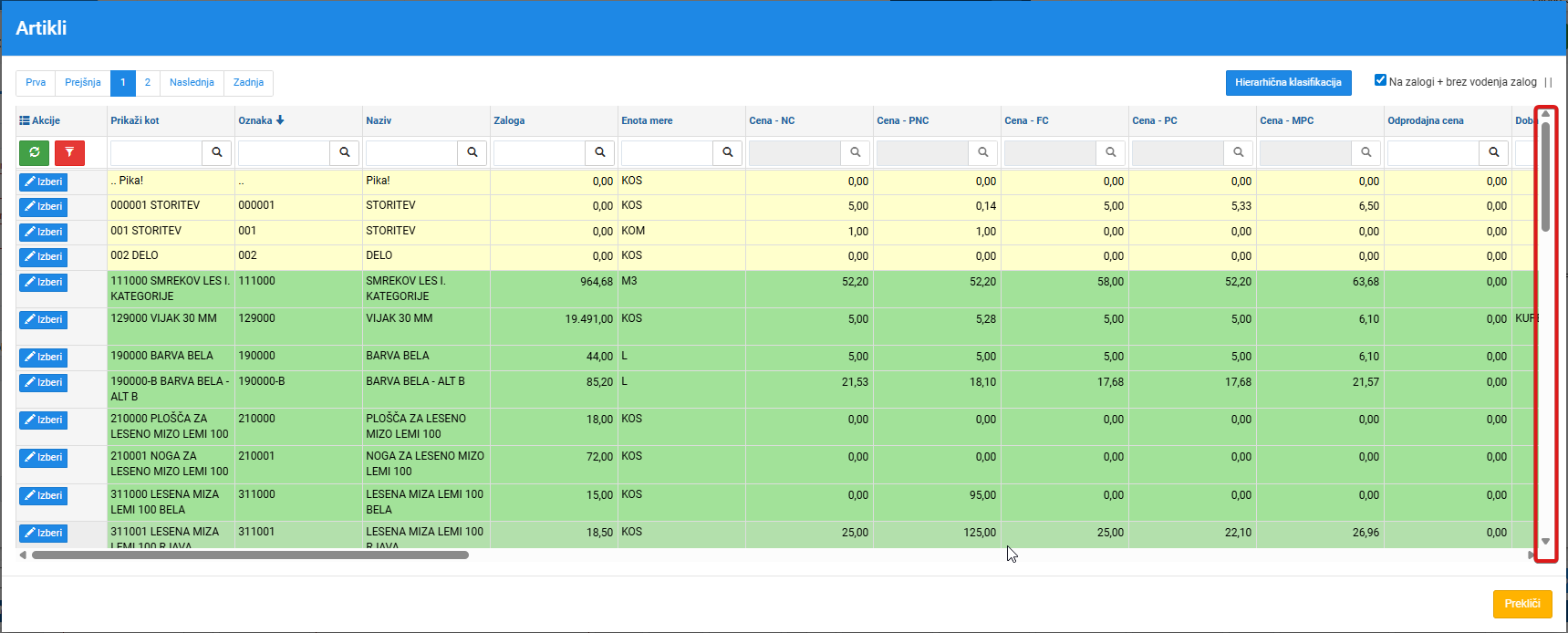The height and width of the screenshot is (633, 1568).
Task: Click Prekliči button
Action: [x=1522, y=604]
